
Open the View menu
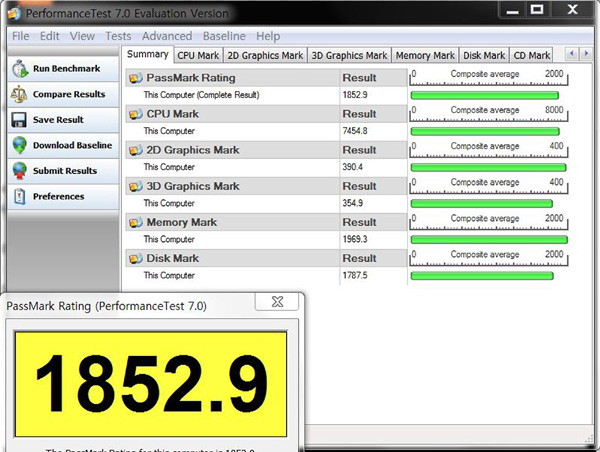(82, 36)
